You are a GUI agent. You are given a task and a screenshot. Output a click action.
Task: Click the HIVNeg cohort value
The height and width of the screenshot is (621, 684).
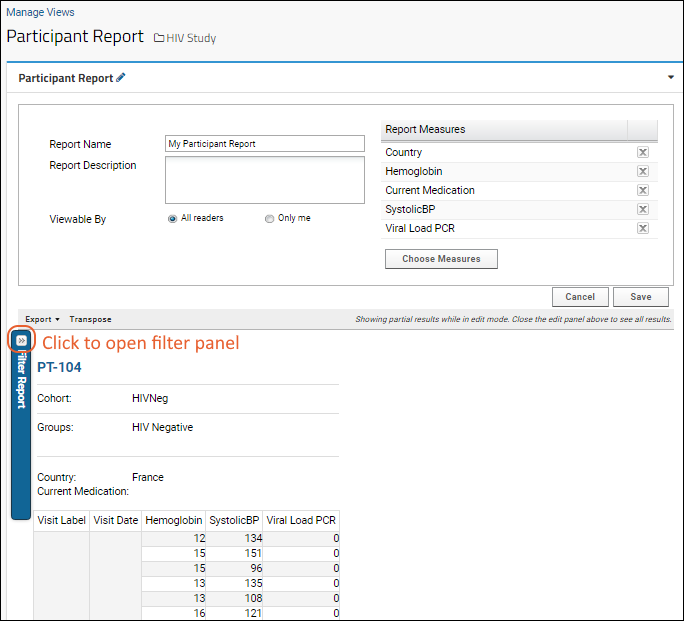[150, 399]
